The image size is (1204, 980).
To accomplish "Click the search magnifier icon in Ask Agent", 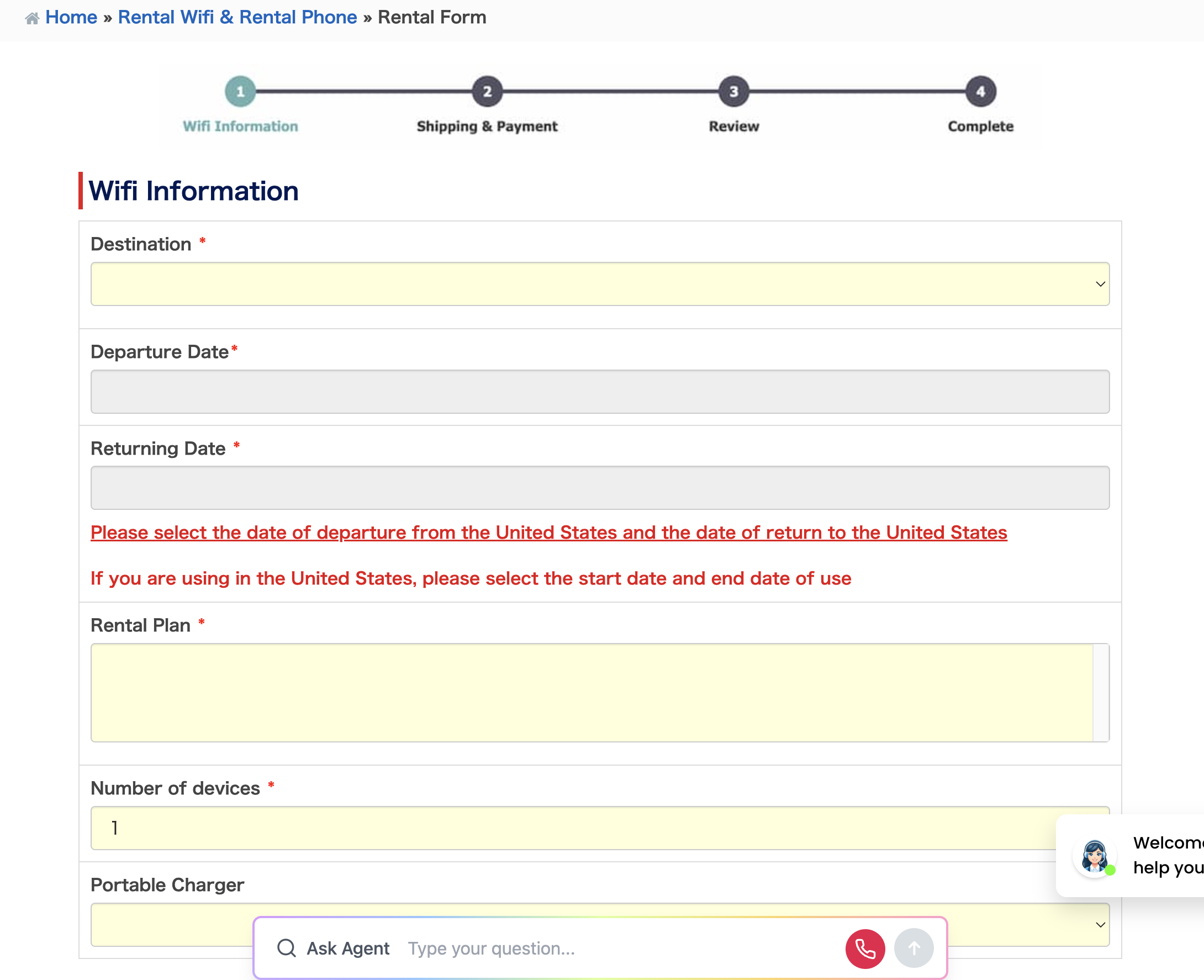I will 286,948.
